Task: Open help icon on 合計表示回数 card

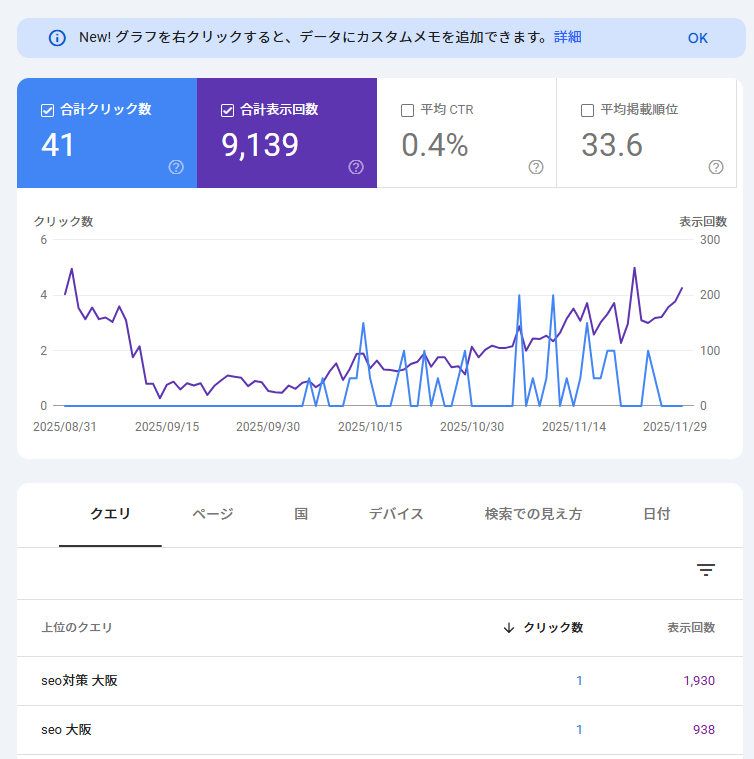Action: point(356,167)
